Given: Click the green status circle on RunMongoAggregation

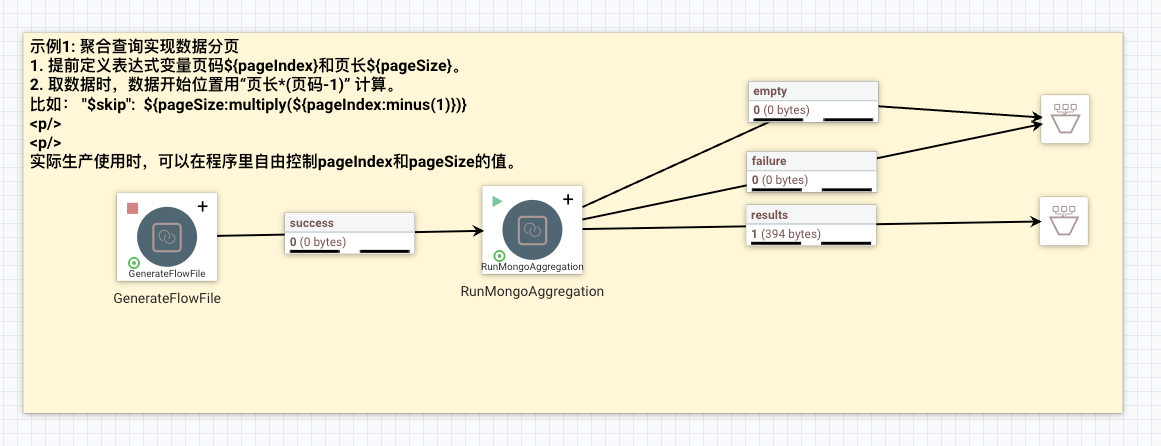Looking at the screenshot, I should (499, 256).
